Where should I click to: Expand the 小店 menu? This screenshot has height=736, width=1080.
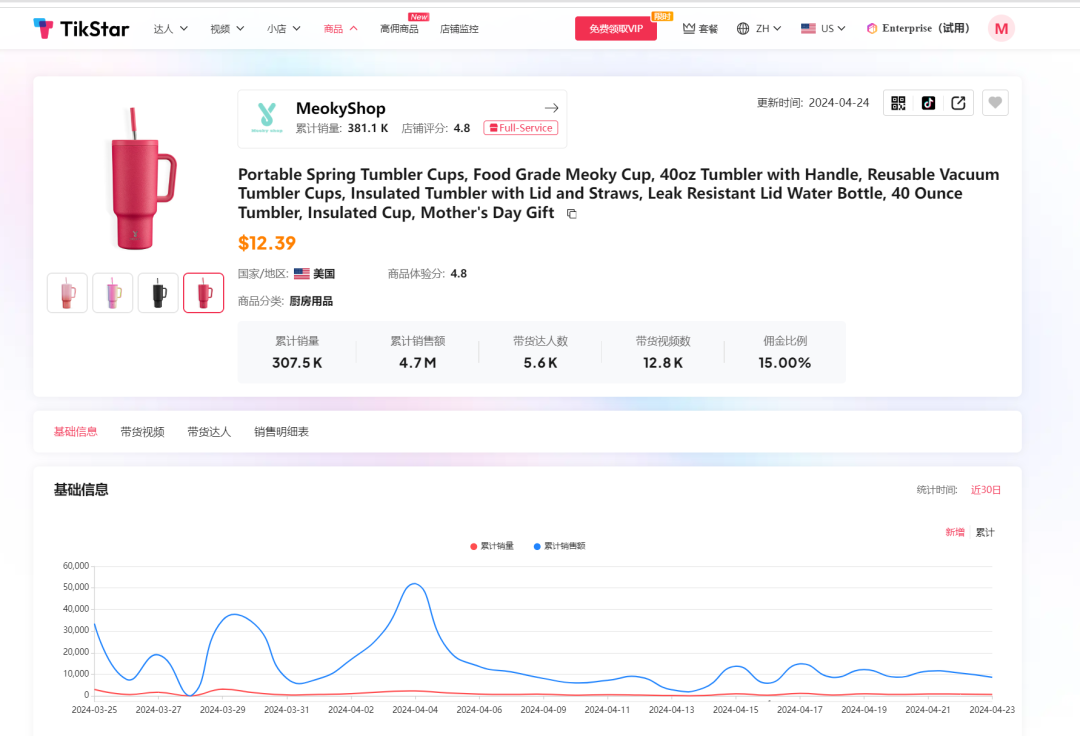(284, 28)
